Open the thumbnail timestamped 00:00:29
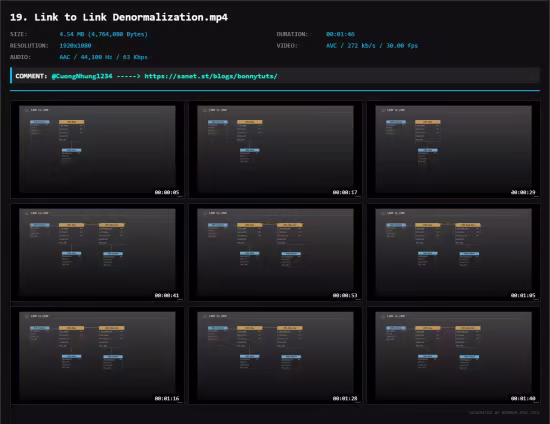This screenshot has width=550, height=424. click(454, 150)
